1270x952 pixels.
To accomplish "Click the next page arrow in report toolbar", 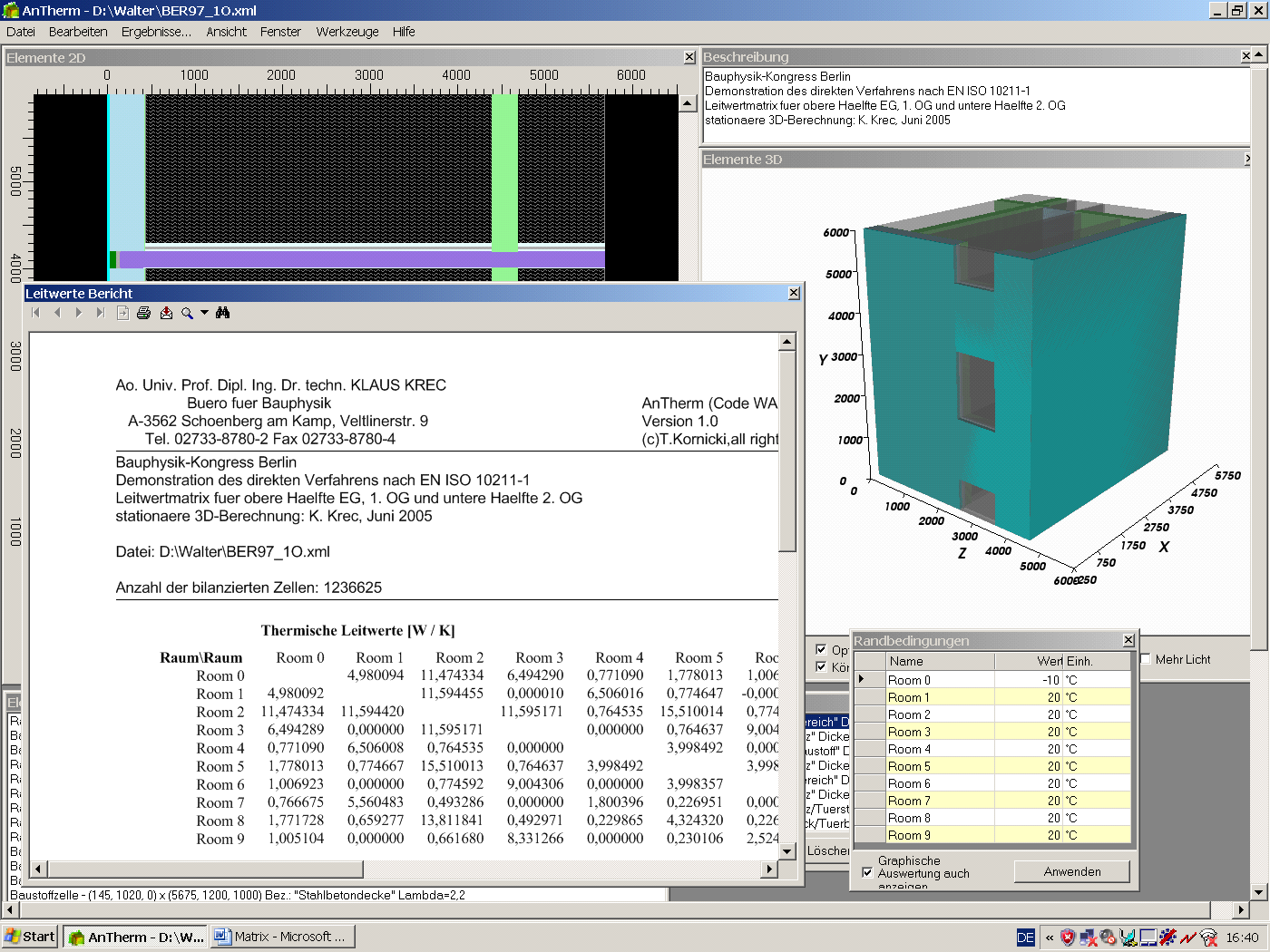I will [x=79, y=313].
